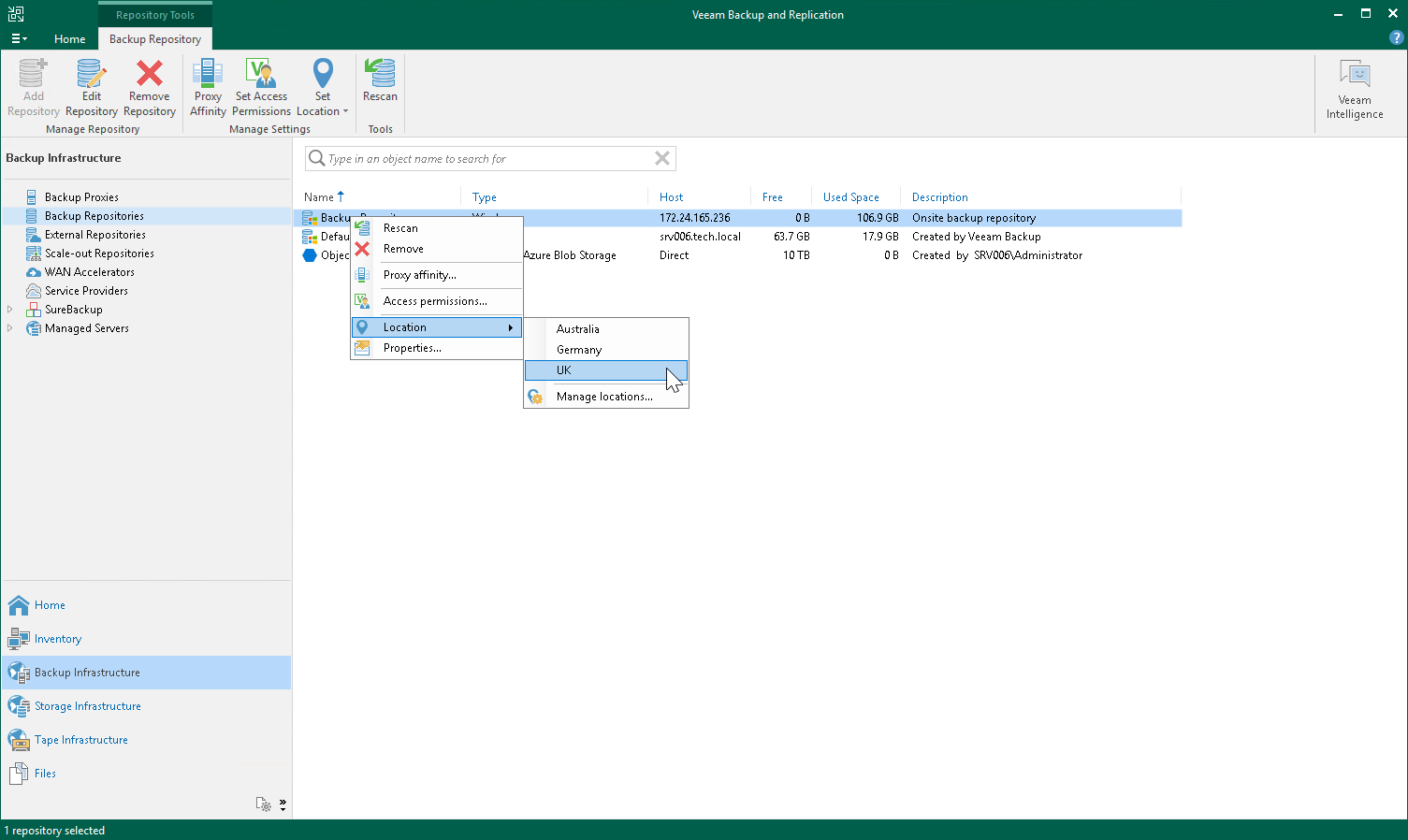1408x840 pixels.
Task: Click the help question-mark icon
Action: point(1394,38)
